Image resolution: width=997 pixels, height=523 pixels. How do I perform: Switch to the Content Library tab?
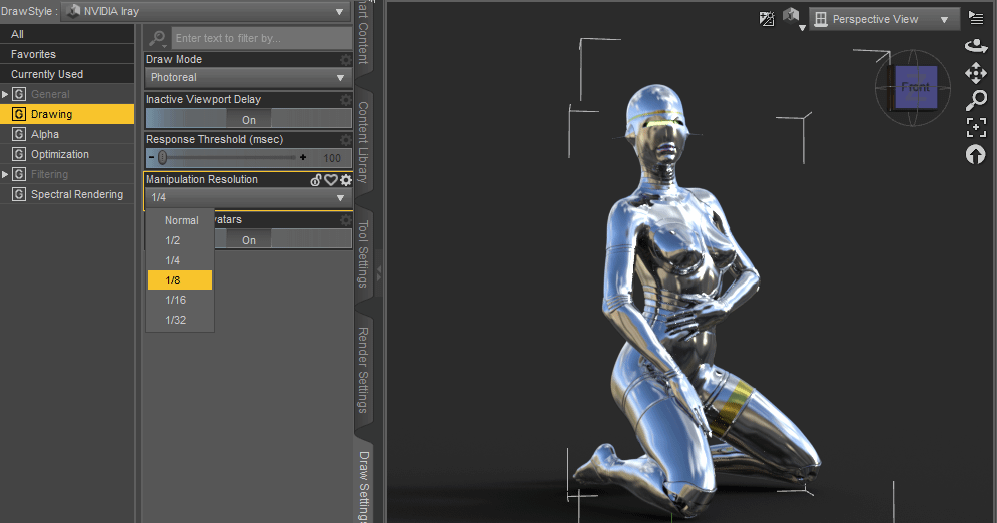click(363, 142)
